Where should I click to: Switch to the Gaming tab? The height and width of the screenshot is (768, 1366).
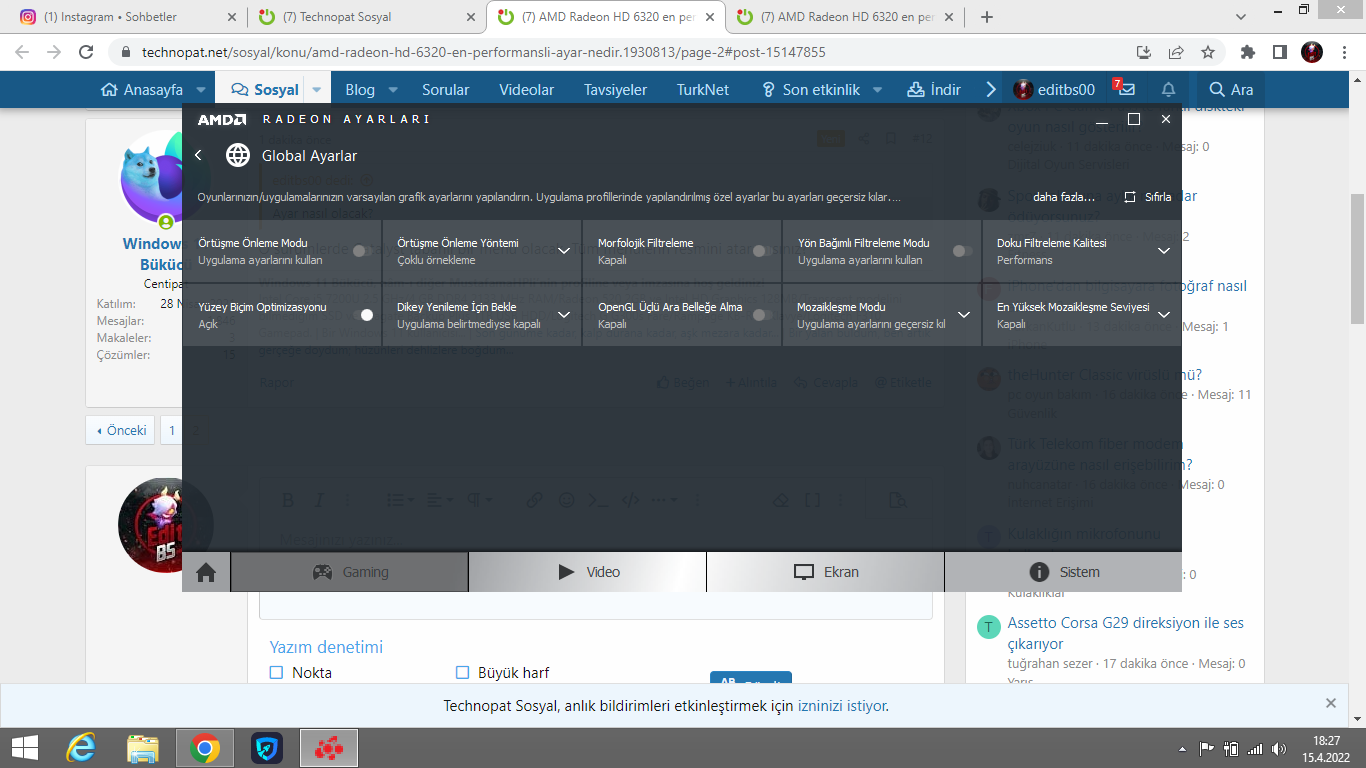point(349,572)
